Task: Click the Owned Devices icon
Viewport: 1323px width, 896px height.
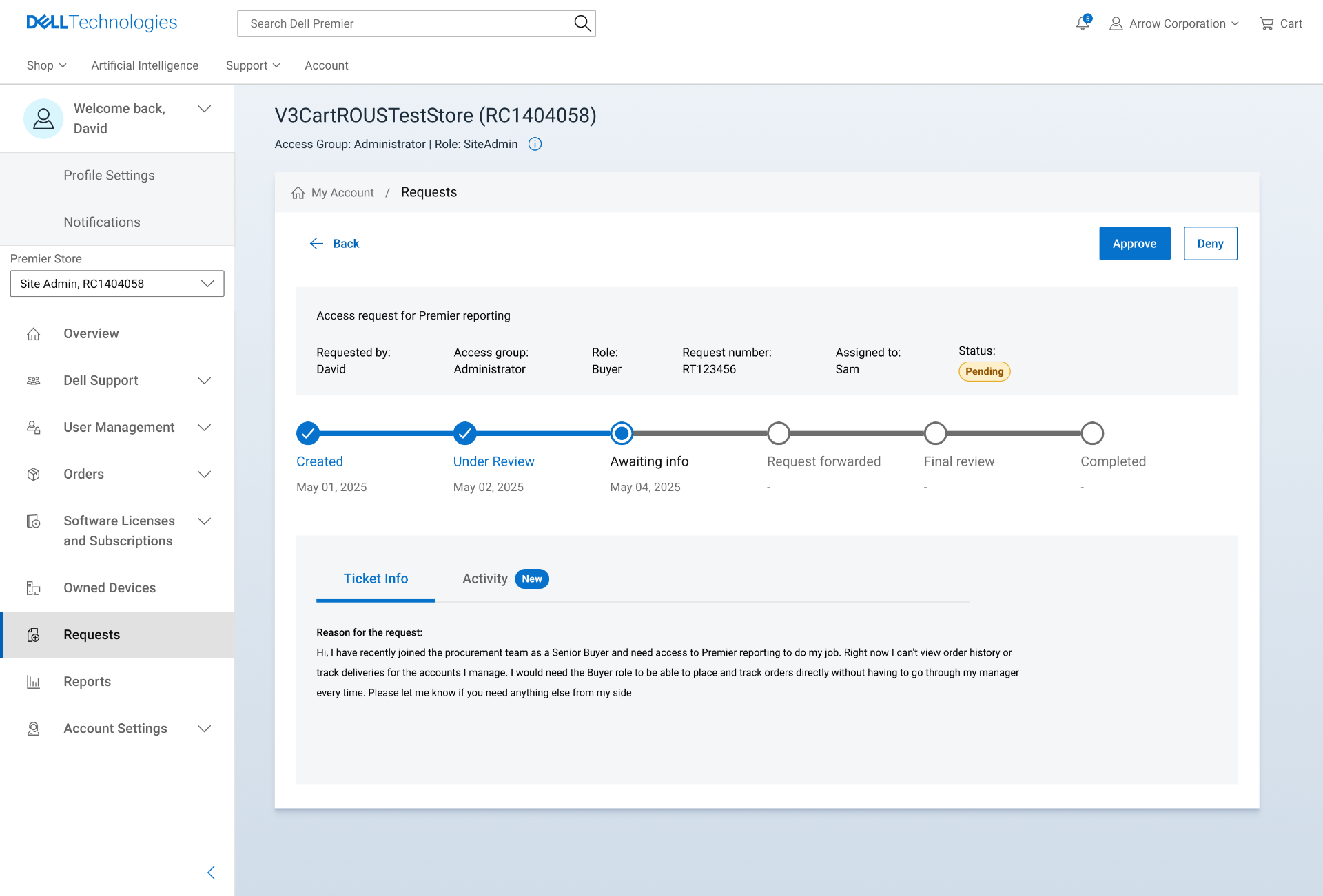Action: (33, 588)
